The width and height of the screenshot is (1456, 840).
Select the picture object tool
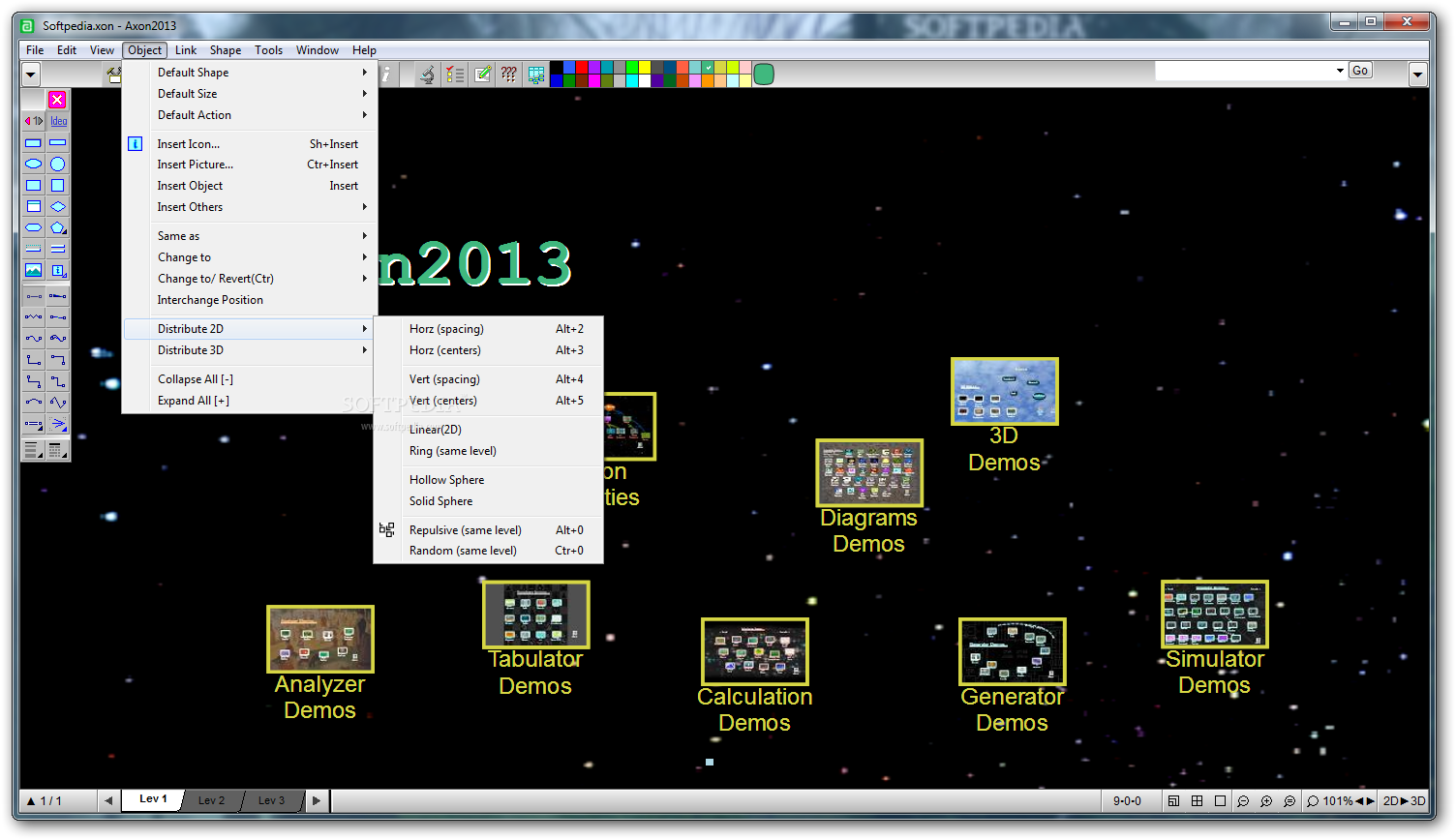point(33,270)
